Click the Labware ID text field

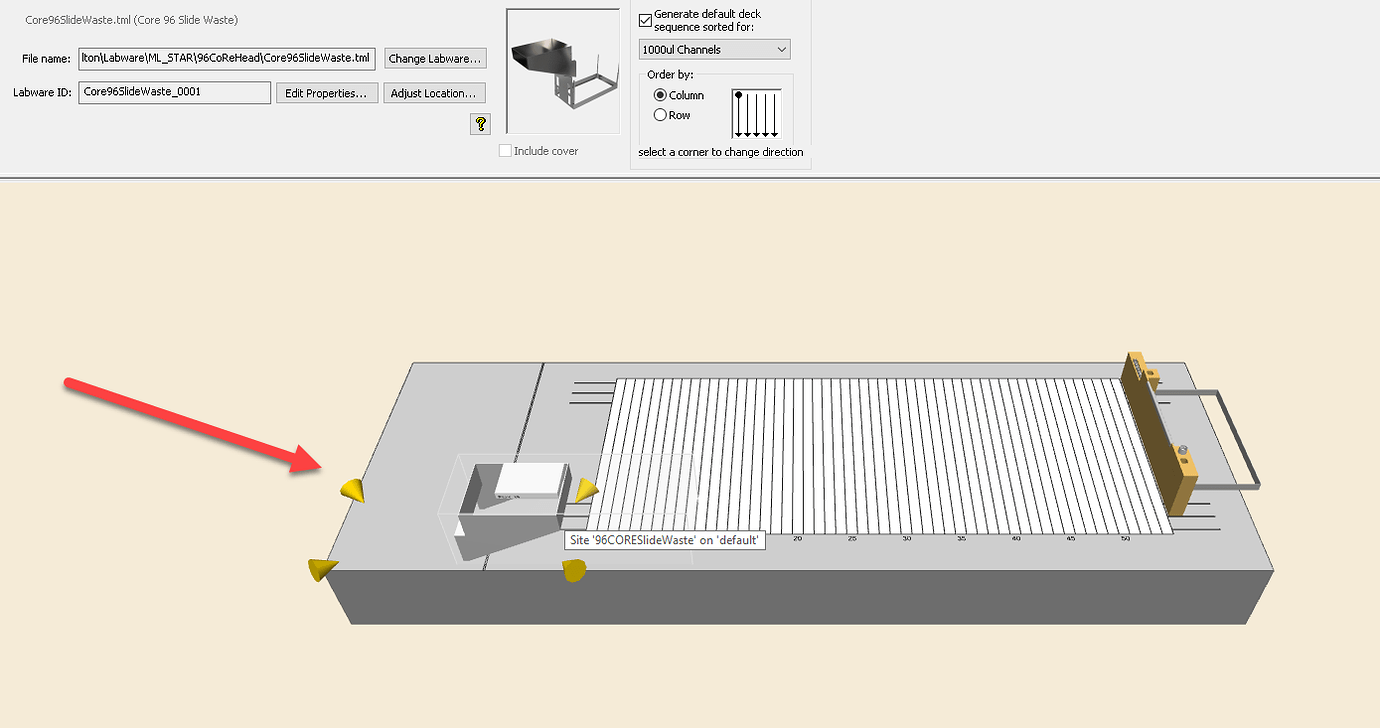(x=175, y=92)
